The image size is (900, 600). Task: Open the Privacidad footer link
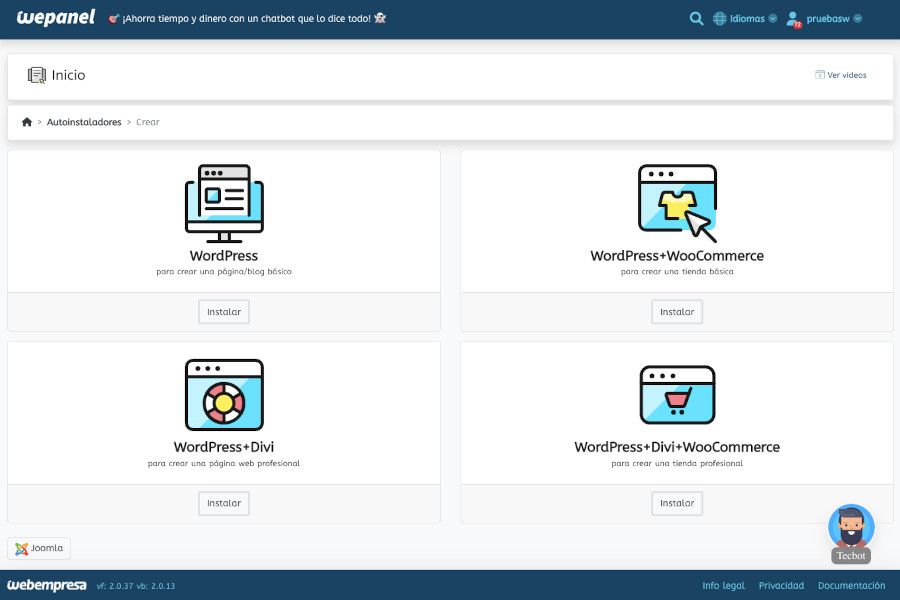[781, 586]
